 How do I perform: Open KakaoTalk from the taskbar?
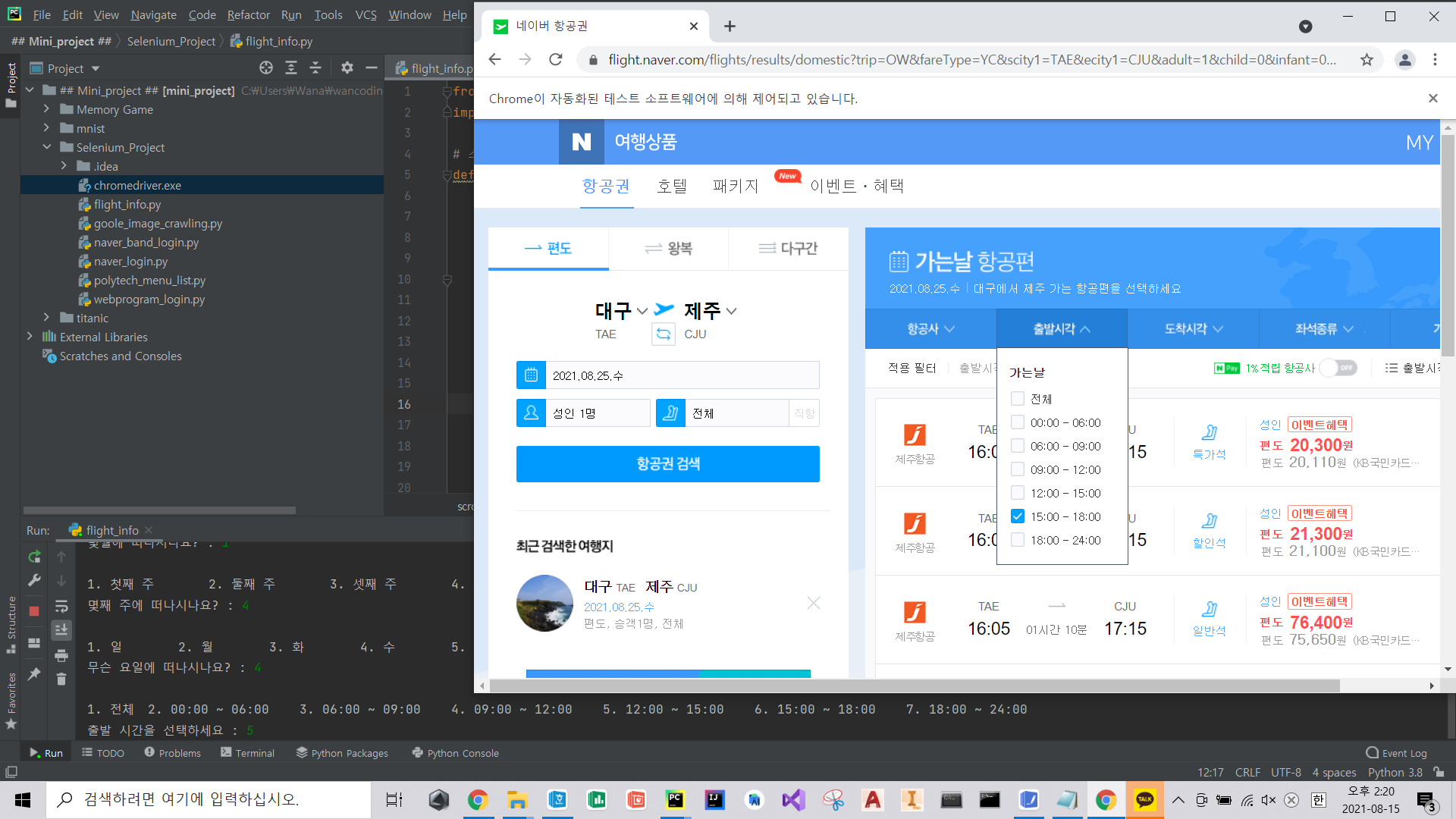pyautogui.click(x=1144, y=800)
